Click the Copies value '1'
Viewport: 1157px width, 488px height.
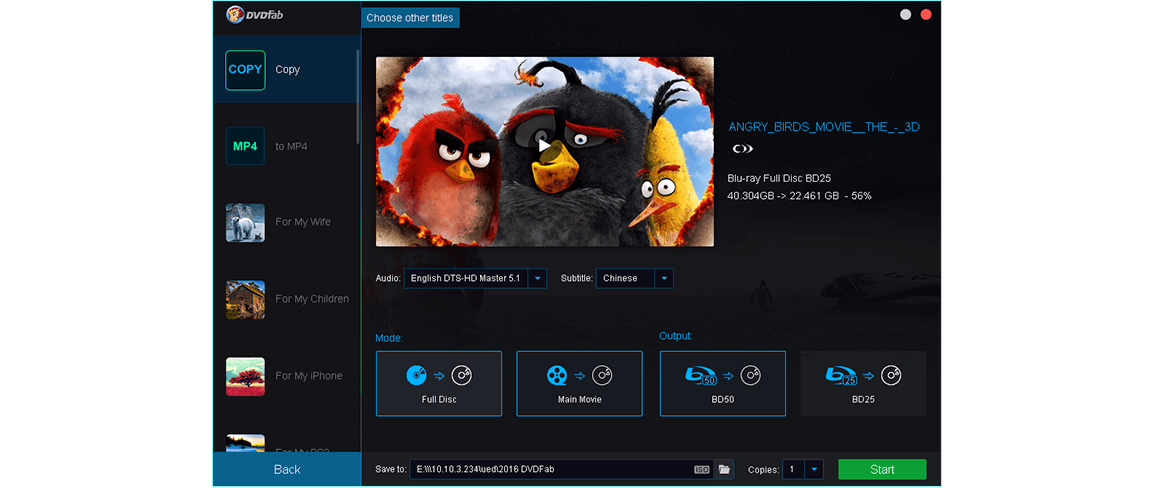tap(793, 470)
